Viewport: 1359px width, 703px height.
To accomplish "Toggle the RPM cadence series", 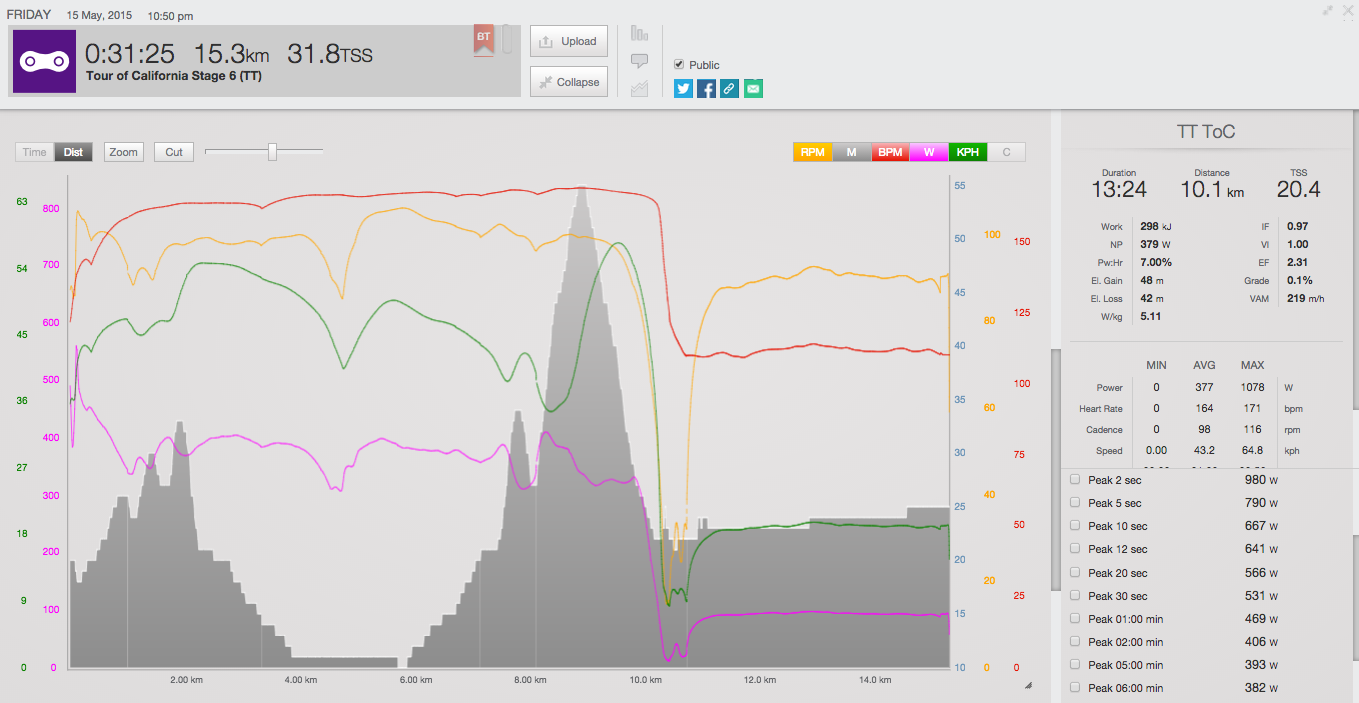I will pos(812,152).
